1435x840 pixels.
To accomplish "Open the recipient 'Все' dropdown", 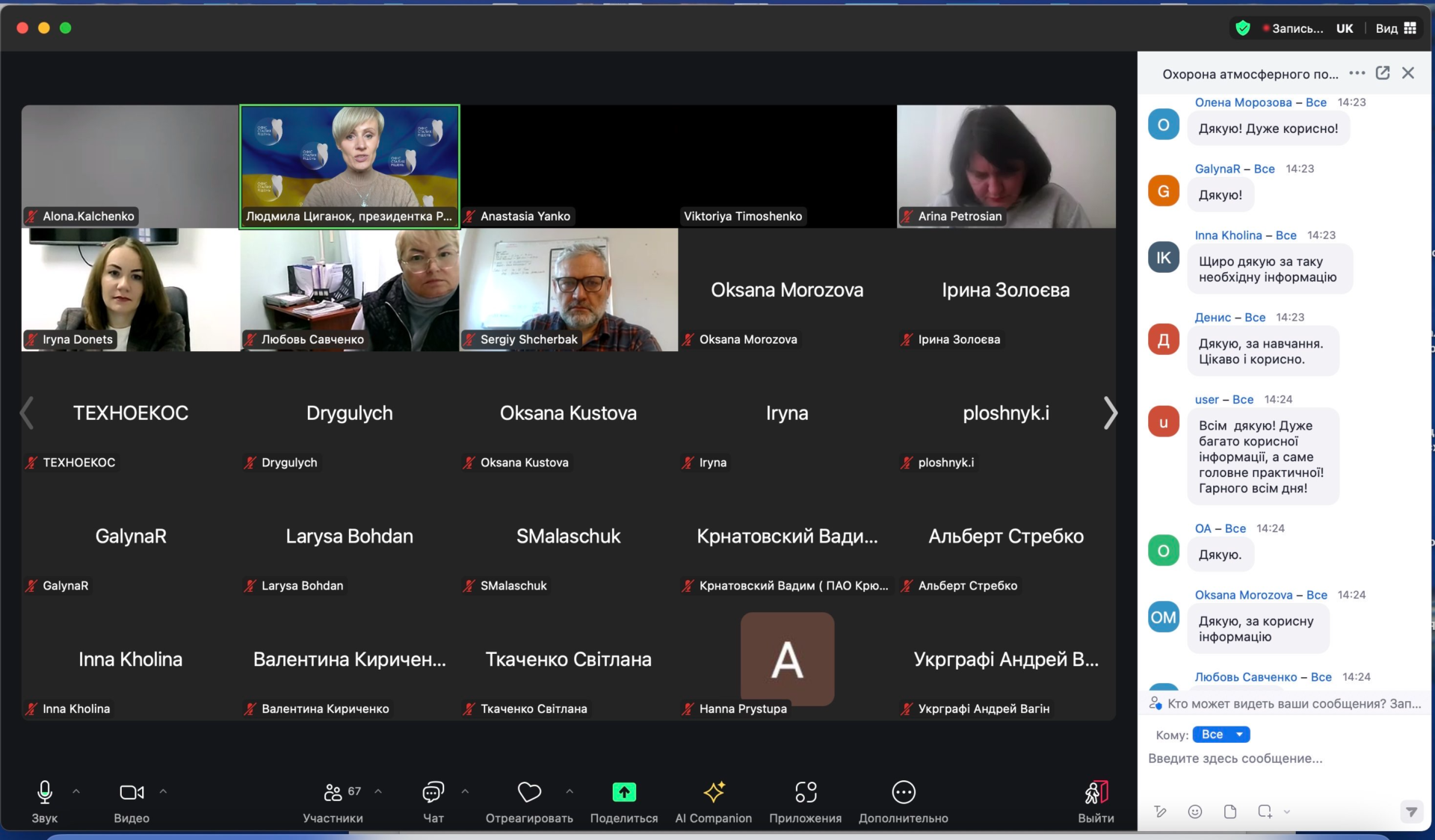I will (x=1220, y=735).
